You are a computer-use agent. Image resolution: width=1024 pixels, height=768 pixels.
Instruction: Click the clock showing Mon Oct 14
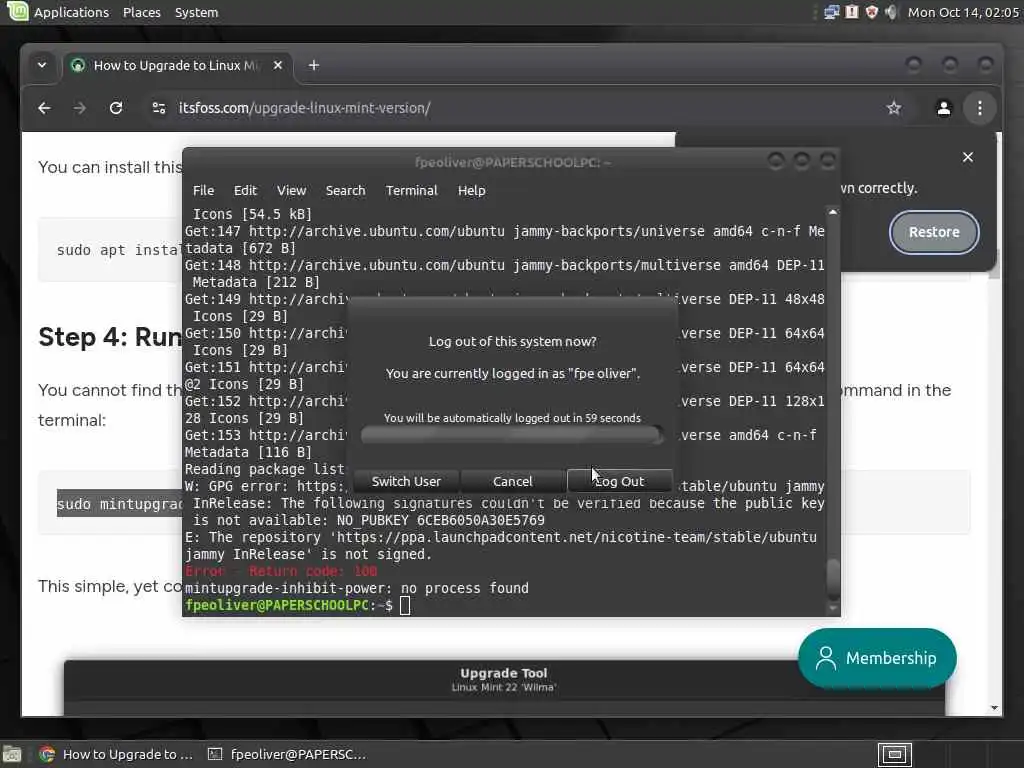pos(963,12)
